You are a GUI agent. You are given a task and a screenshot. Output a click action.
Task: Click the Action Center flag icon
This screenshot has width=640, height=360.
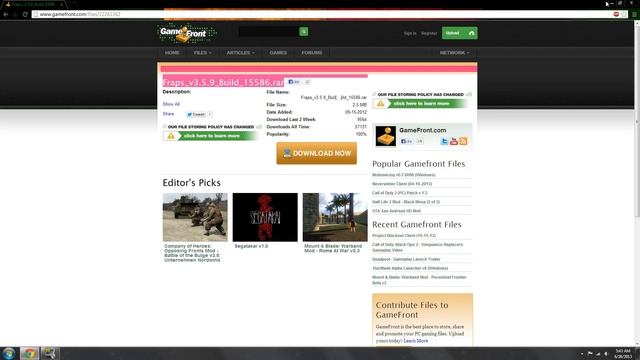[x=590, y=354]
